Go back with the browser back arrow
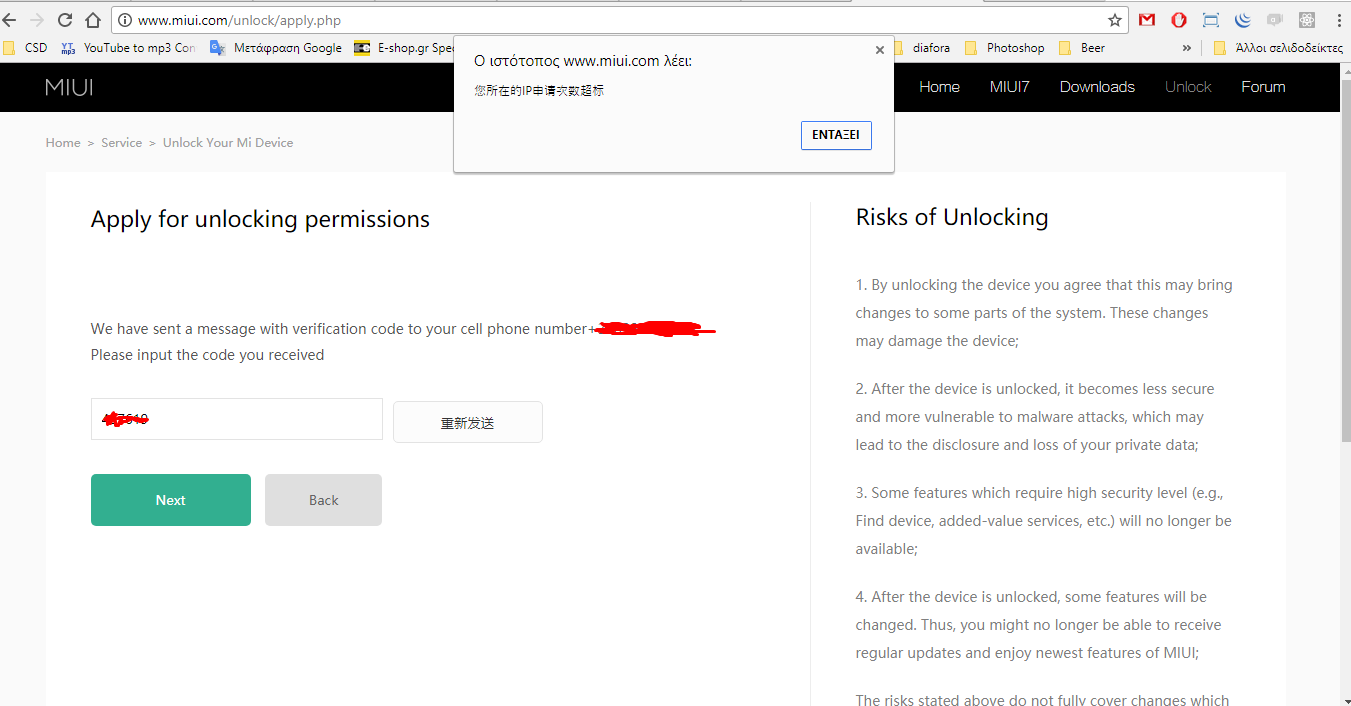Viewport: 1351px width, 706px height. [x=9, y=20]
